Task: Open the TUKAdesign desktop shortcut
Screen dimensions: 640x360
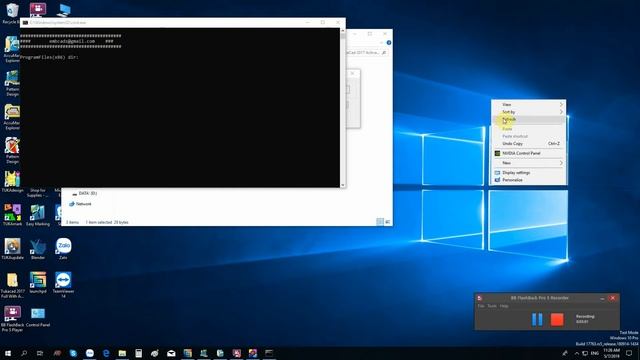Action: [x=12, y=181]
